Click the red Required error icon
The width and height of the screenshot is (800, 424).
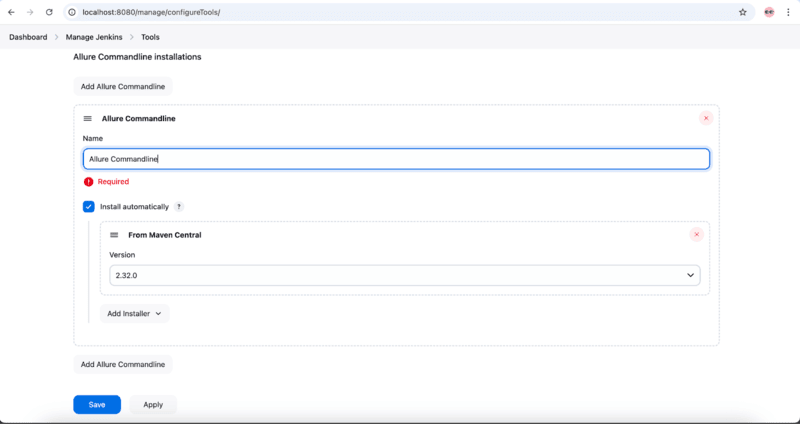point(89,181)
